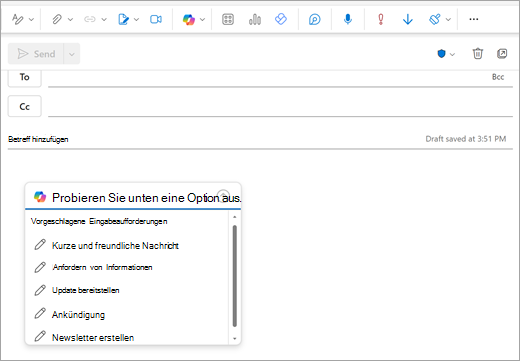Click the To recipients button
Image resolution: width=520 pixels, height=361 pixels.
(25, 78)
